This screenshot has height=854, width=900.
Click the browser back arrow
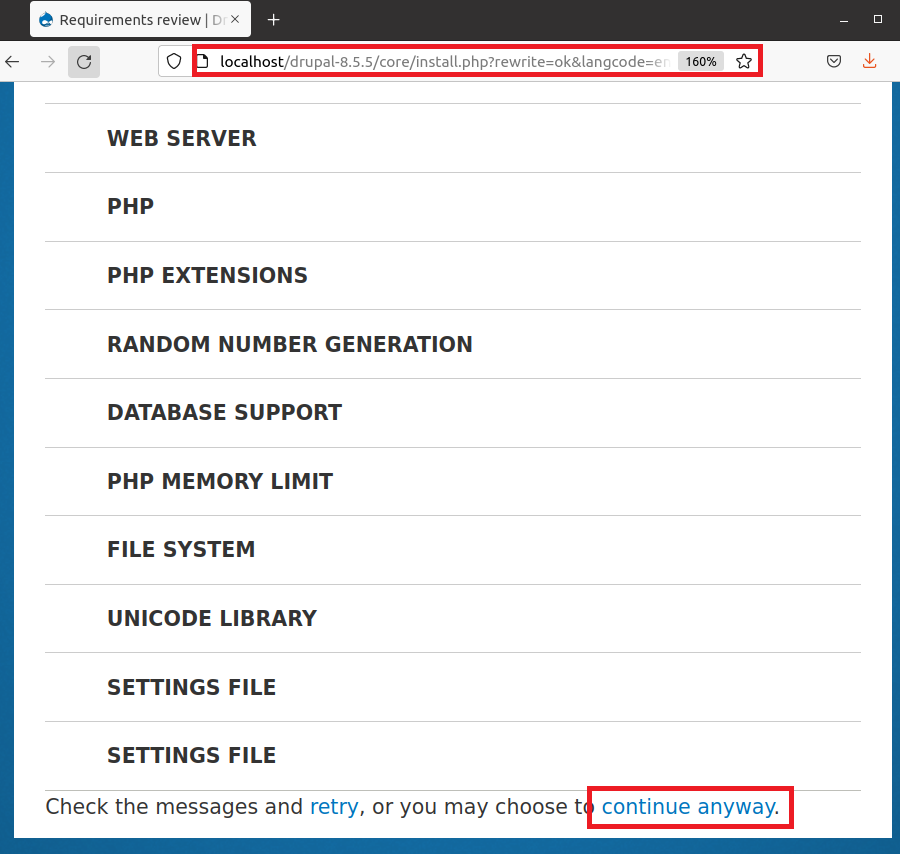click(12, 62)
